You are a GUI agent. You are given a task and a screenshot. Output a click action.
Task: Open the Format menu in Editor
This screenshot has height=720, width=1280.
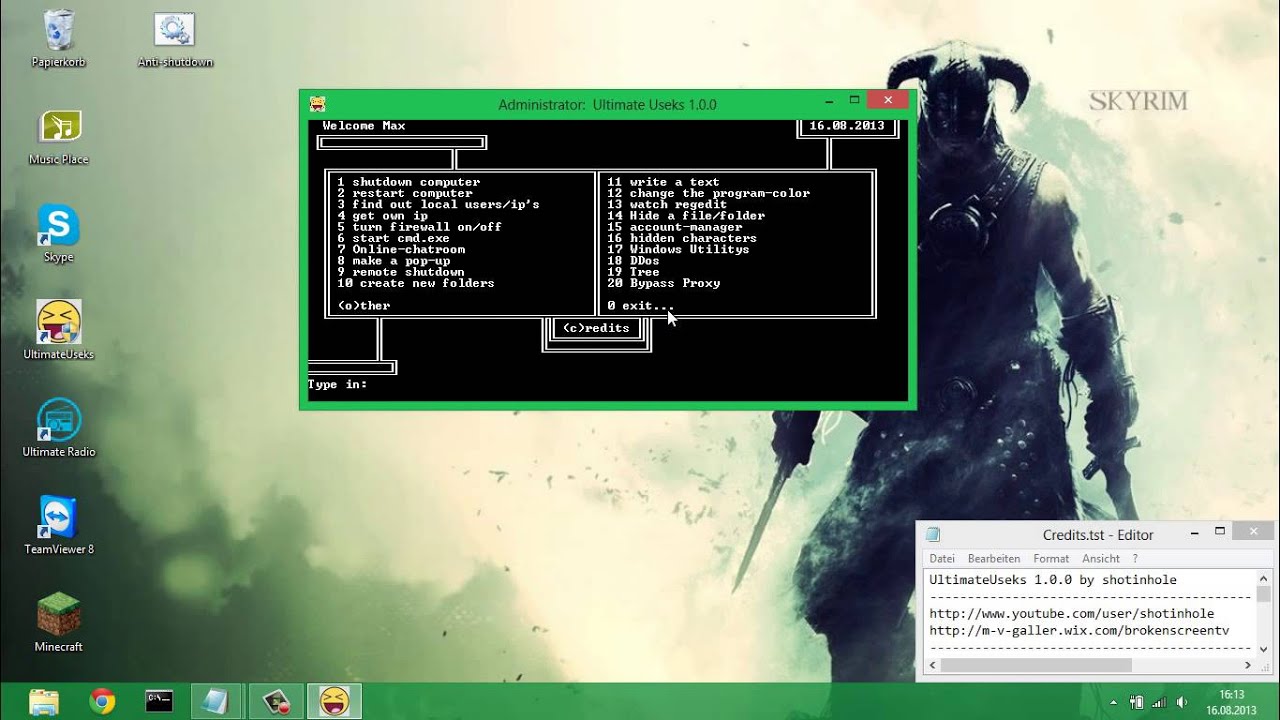tap(1051, 559)
